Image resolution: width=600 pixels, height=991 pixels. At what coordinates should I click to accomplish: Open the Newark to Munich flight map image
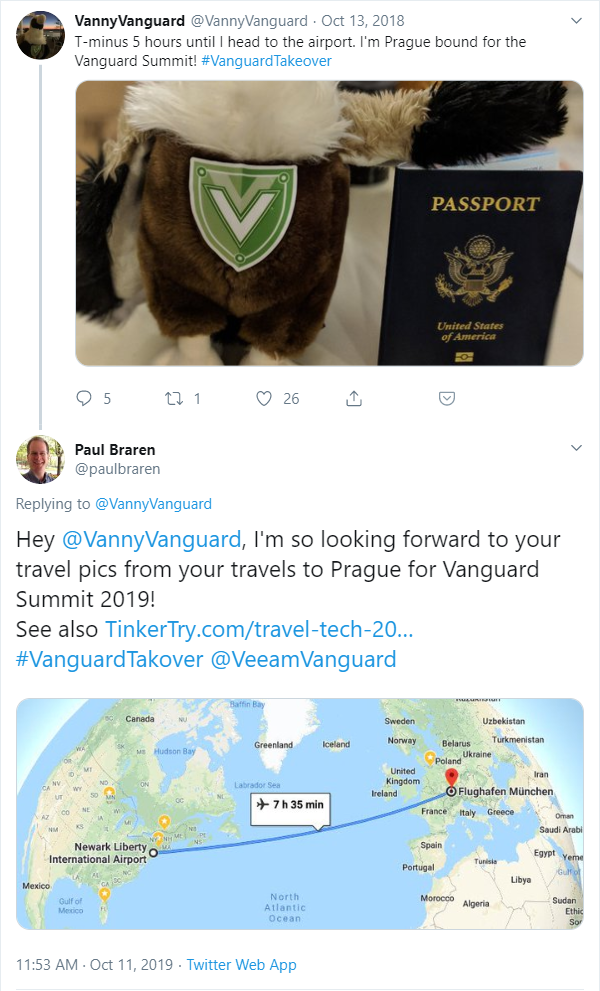[300, 814]
